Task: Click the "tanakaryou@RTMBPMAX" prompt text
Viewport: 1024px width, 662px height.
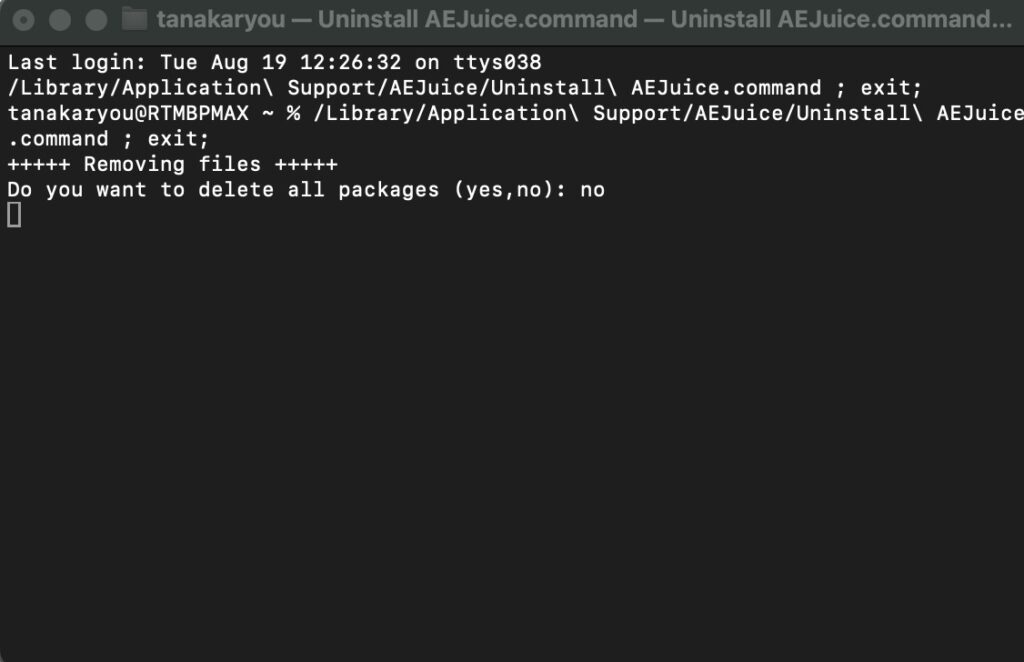Action: click(128, 113)
